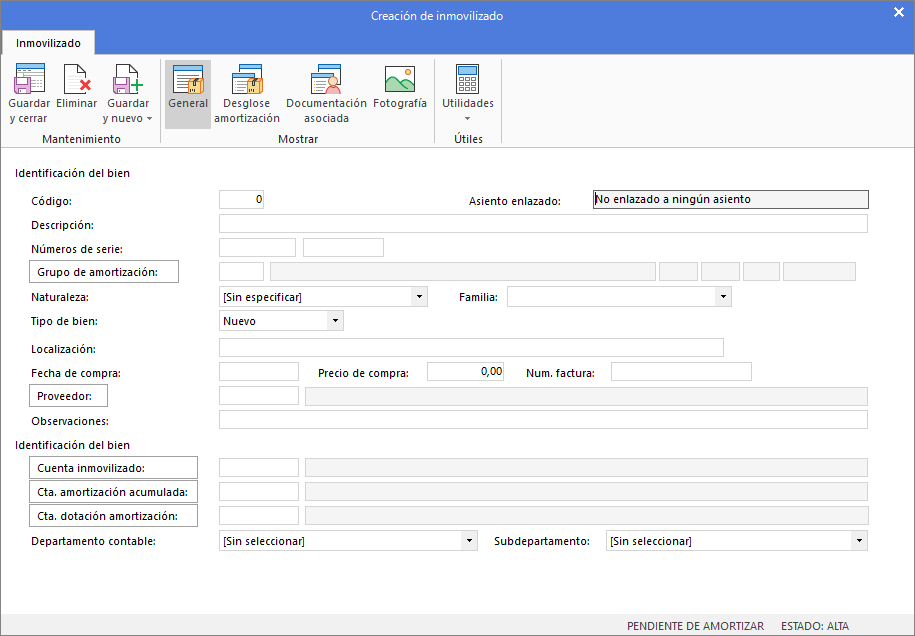The image size is (915, 636).
Task: Select the General view icon
Action: 188,79
